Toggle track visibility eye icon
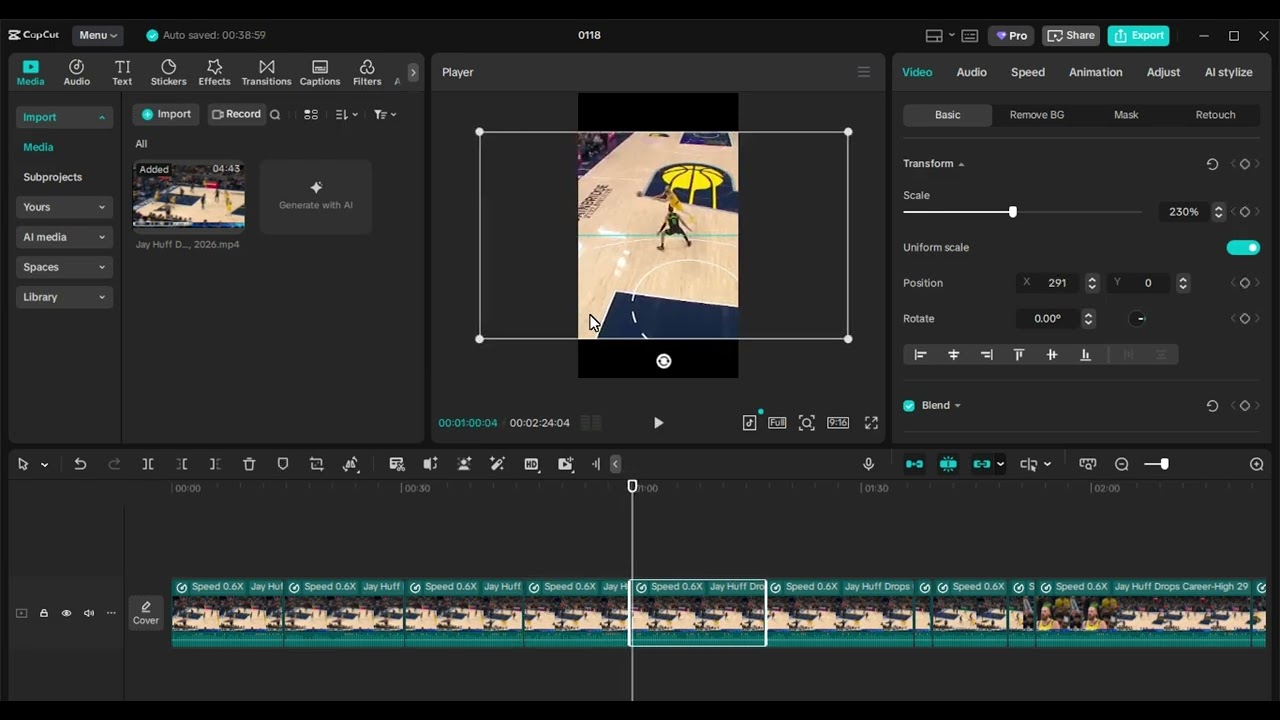 [x=66, y=613]
